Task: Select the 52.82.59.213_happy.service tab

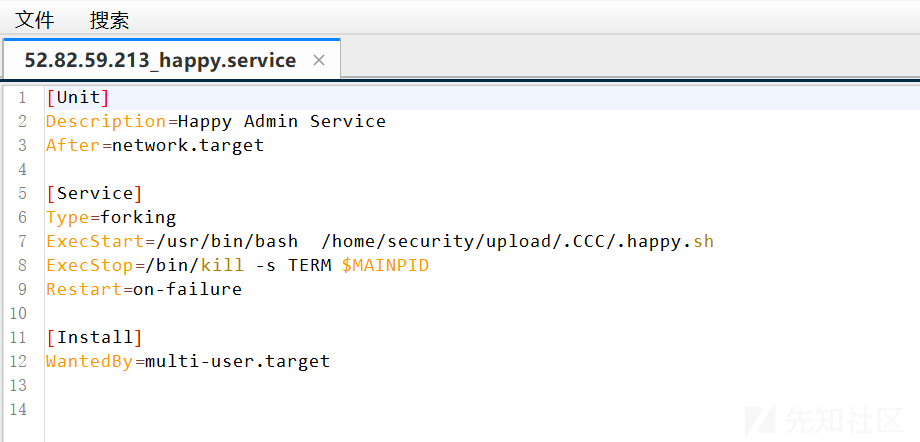Action: pyautogui.click(x=160, y=60)
